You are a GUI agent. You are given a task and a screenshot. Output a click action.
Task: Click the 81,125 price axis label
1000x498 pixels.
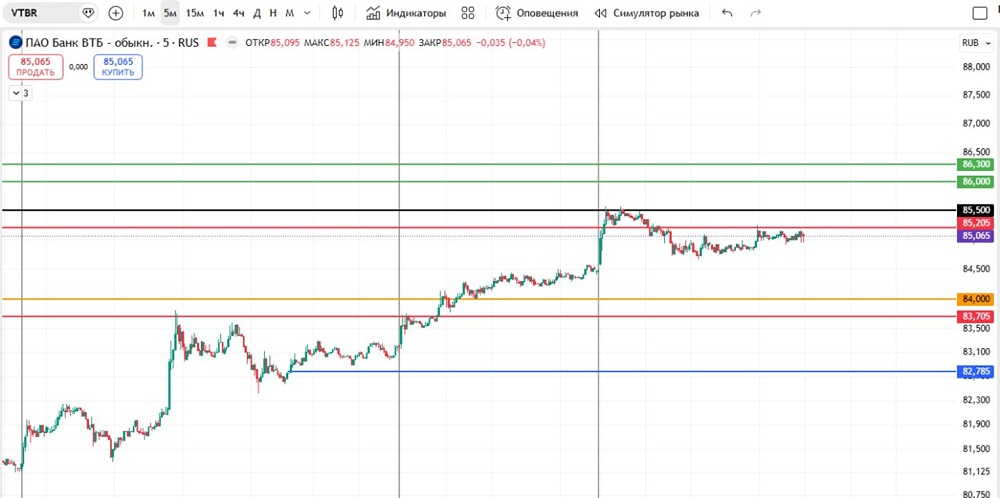tap(977, 472)
